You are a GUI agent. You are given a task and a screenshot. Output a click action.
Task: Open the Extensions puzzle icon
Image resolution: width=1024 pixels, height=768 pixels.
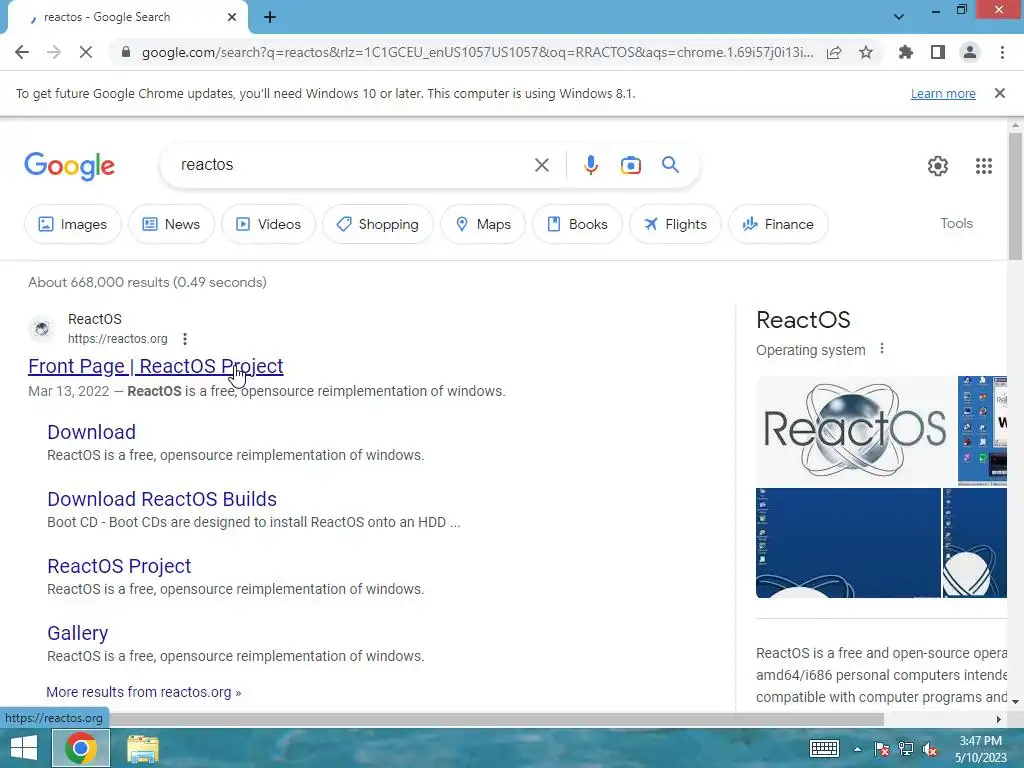tap(906, 52)
